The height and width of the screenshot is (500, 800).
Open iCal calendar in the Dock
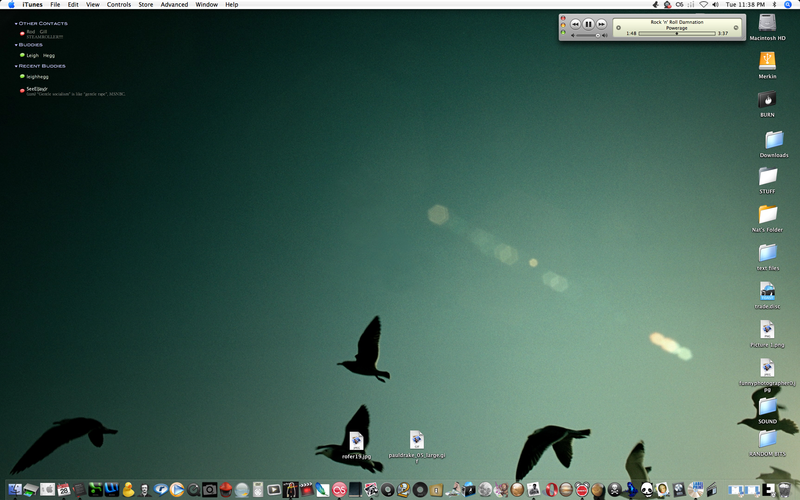coord(64,490)
